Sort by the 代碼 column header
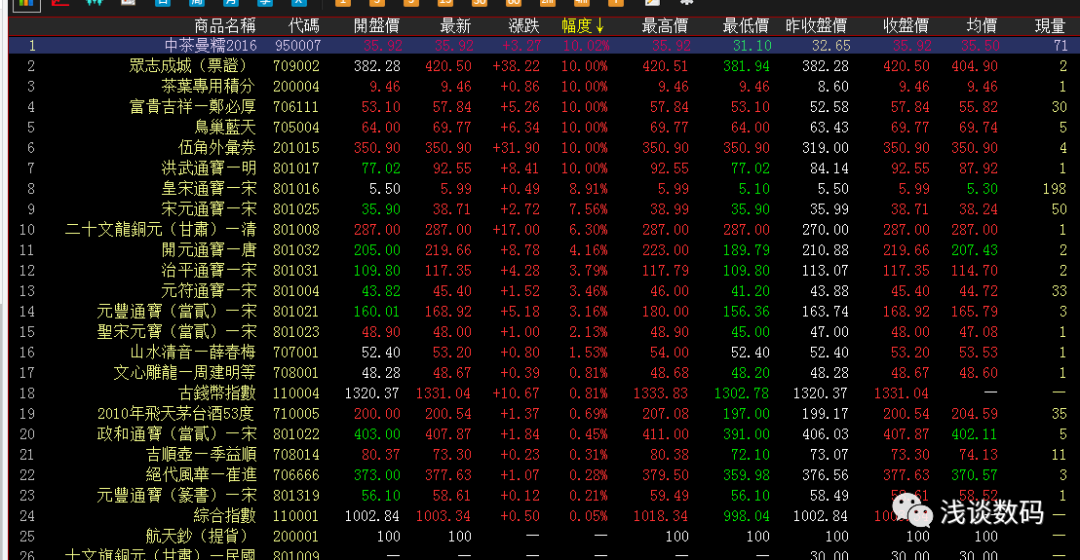Viewport: 1080px width, 560px height. [304, 26]
